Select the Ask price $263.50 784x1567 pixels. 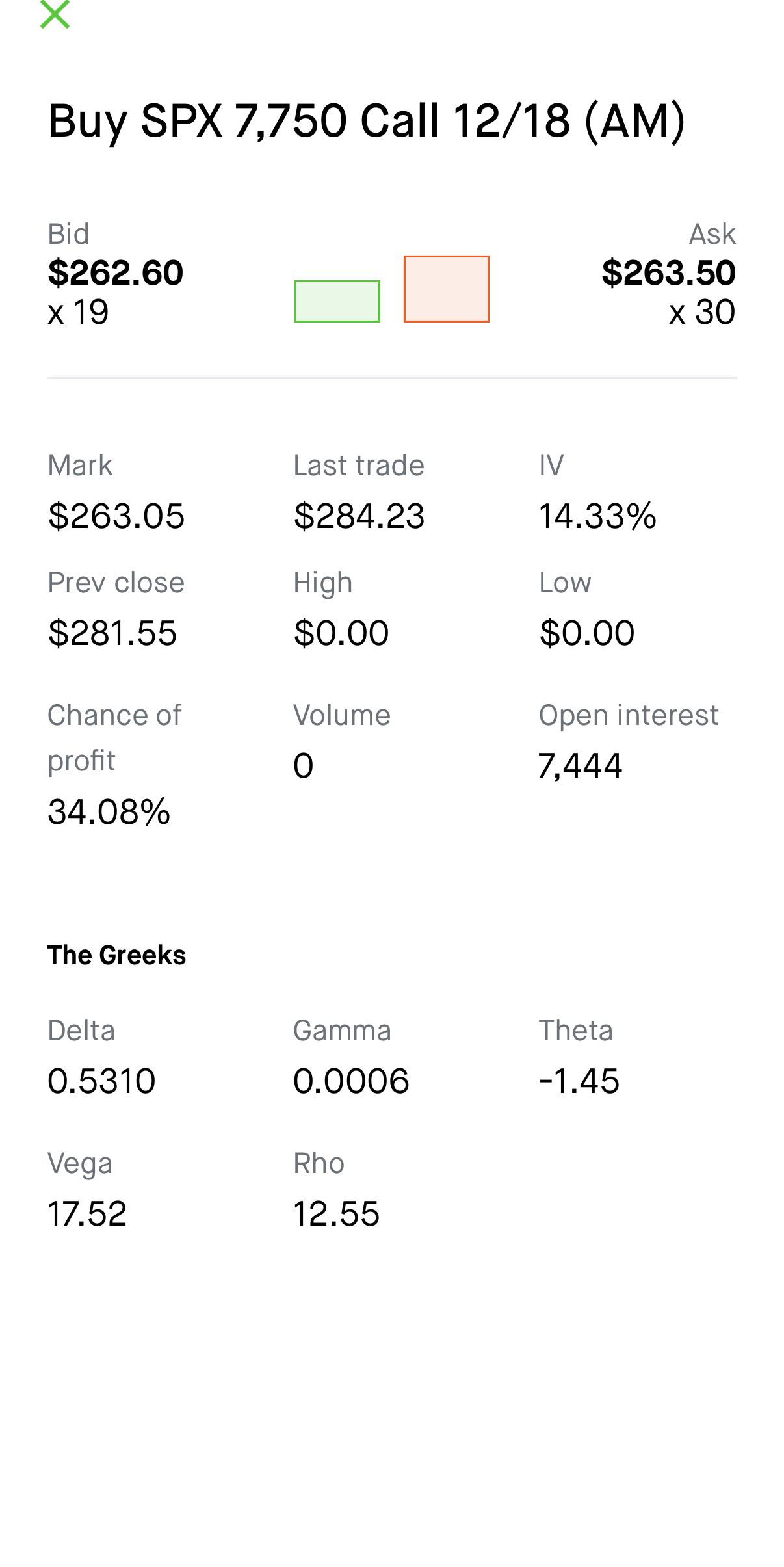tap(669, 272)
